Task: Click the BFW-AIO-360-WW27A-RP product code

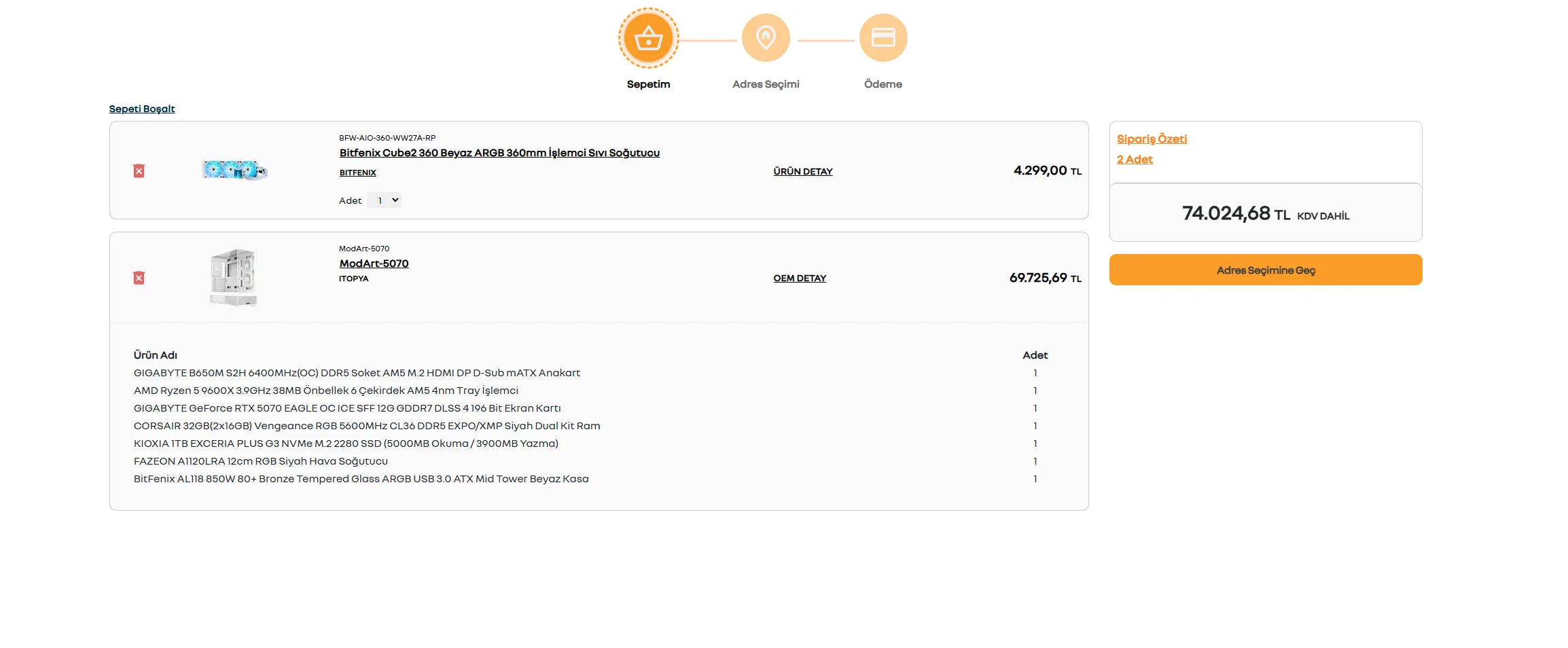Action: point(387,138)
